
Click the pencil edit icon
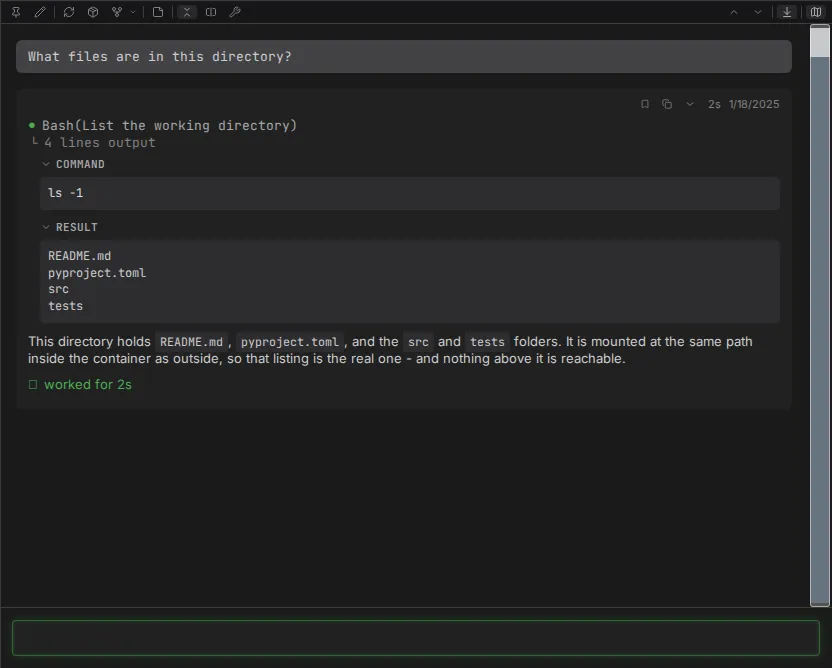(x=40, y=12)
